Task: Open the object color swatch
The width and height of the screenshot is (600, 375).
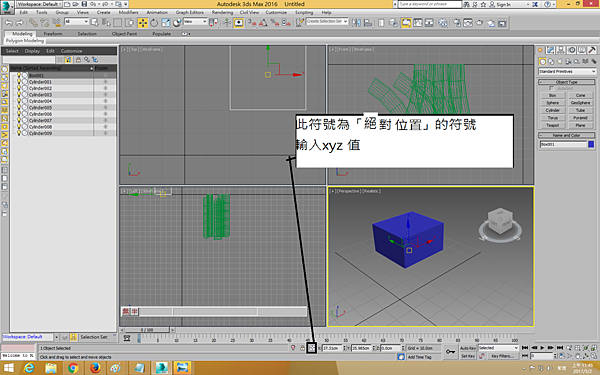Action: pyautogui.click(x=591, y=144)
